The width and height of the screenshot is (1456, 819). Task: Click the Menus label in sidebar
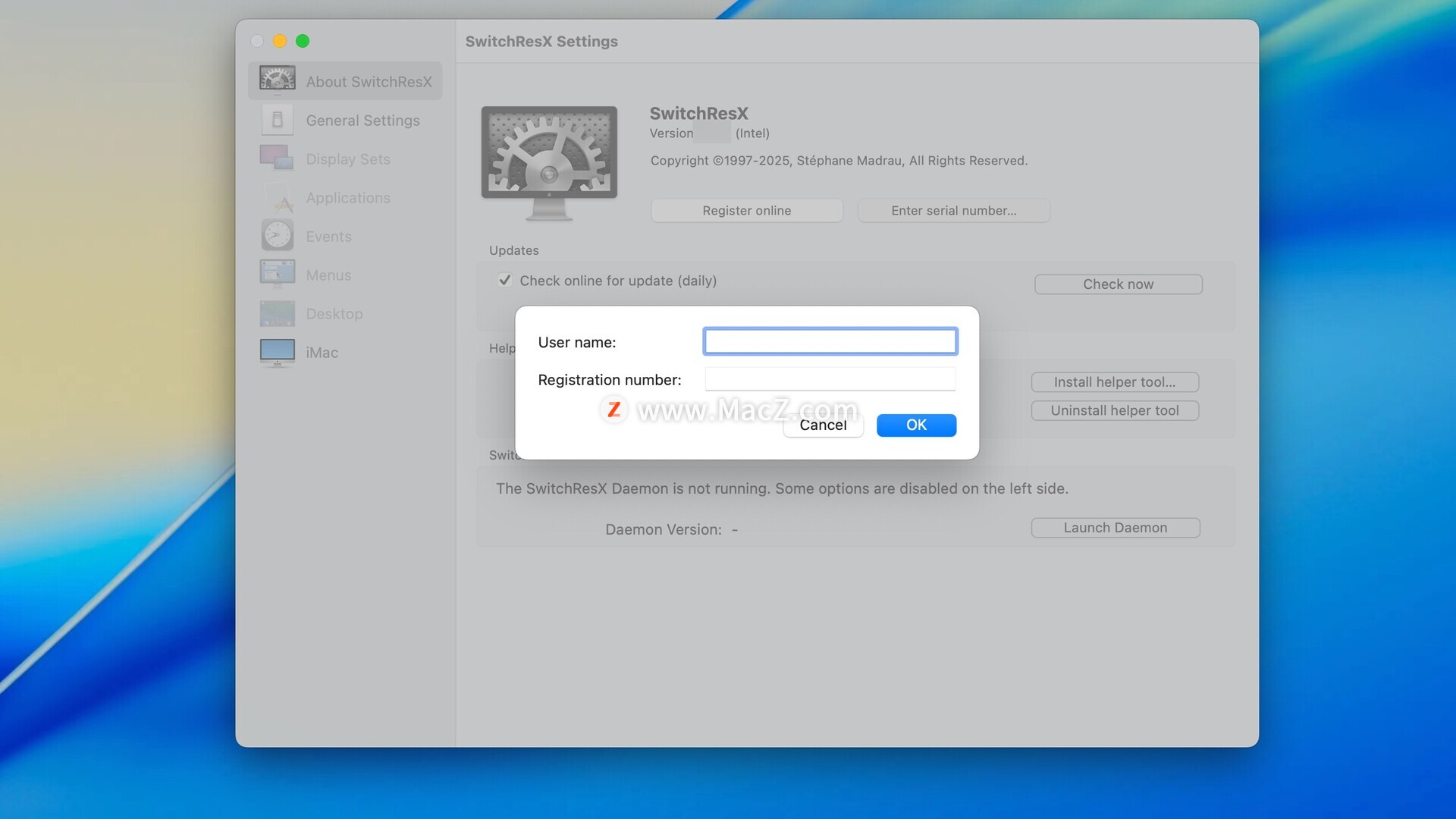tap(328, 275)
